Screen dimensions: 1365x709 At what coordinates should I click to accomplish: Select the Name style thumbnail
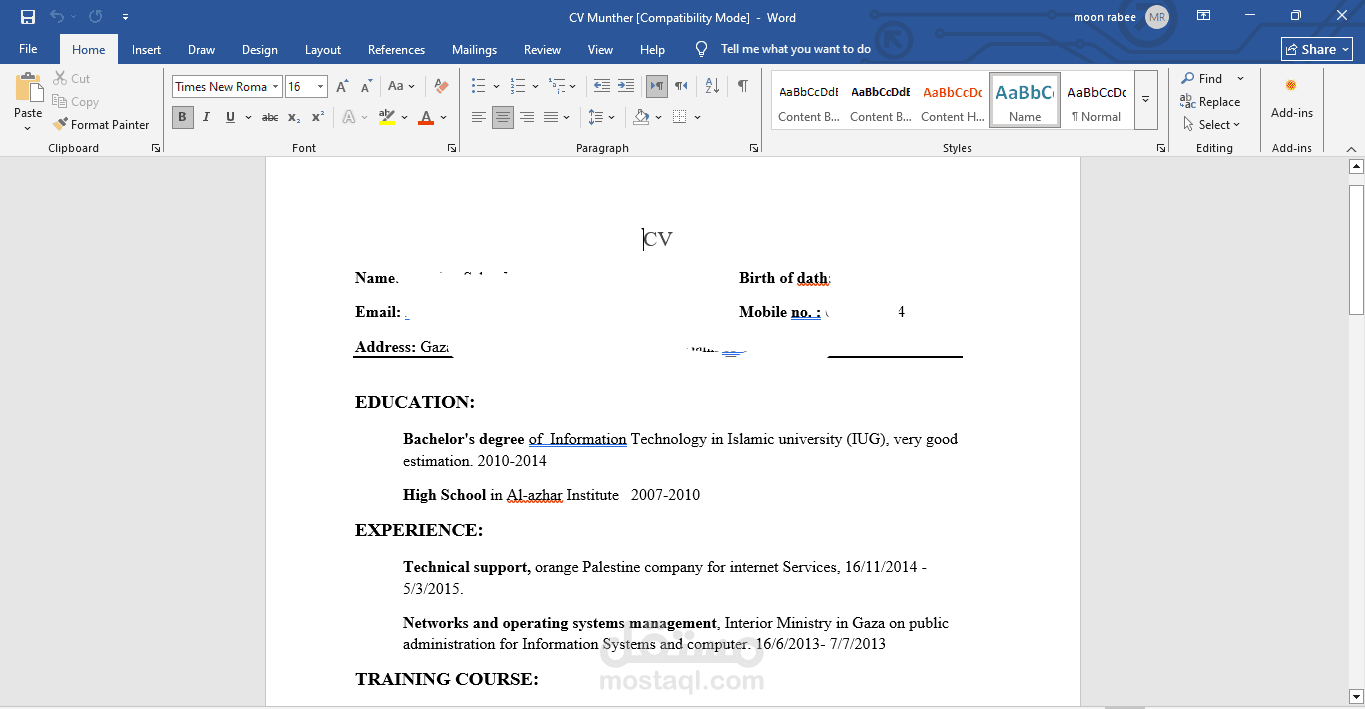[x=1025, y=100]
